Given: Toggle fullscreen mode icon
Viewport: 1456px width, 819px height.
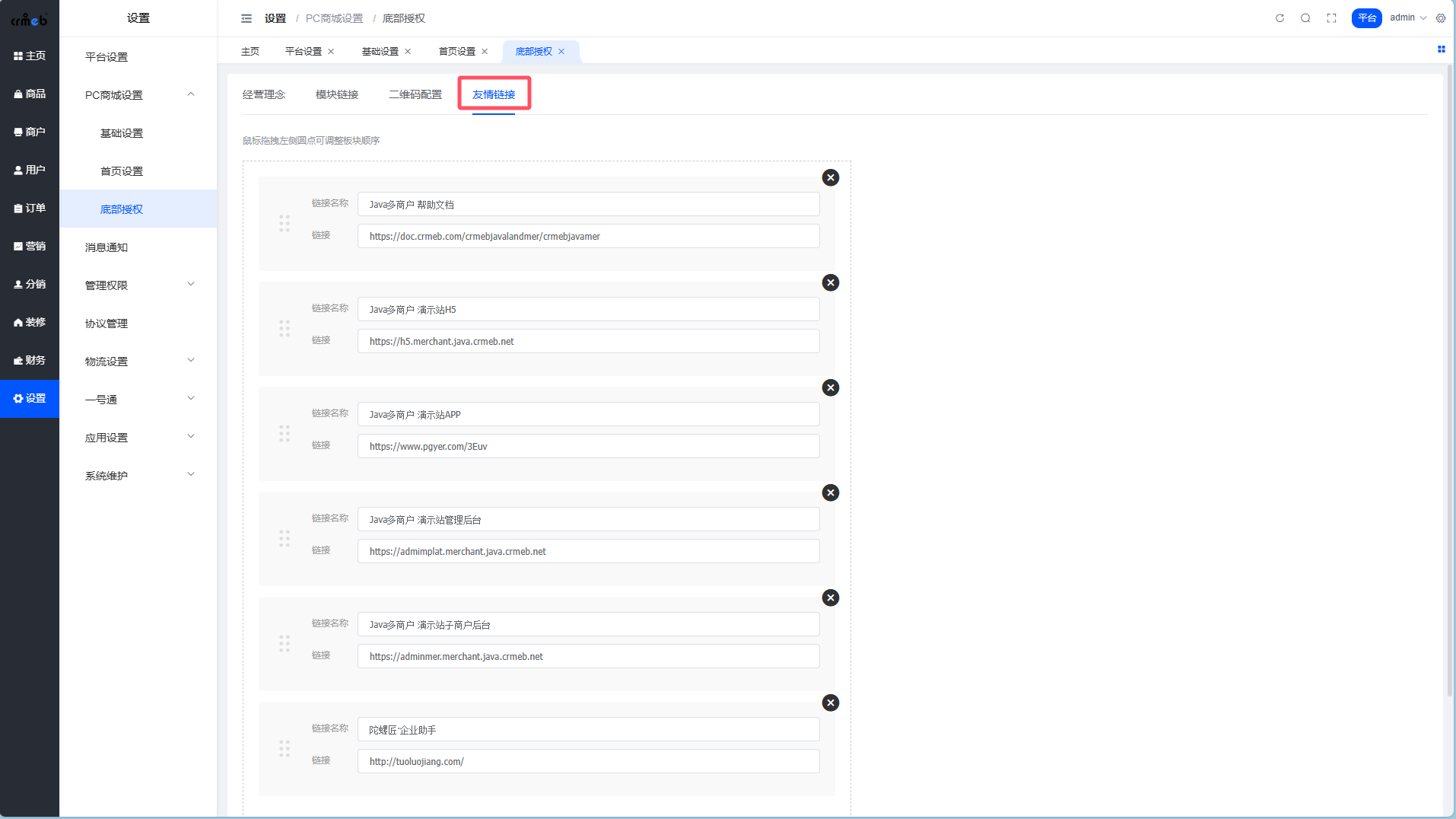Looking at the screenshot, I should 1331,18.
